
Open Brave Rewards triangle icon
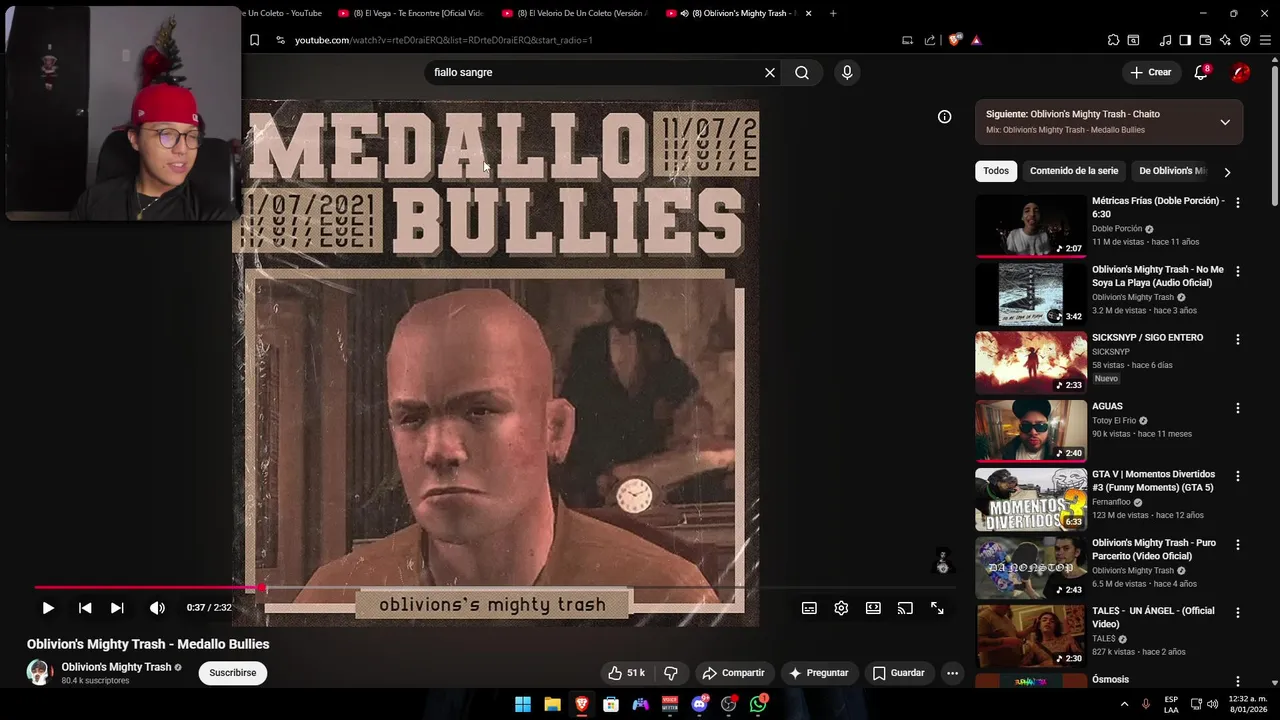[x=976, y=40]
